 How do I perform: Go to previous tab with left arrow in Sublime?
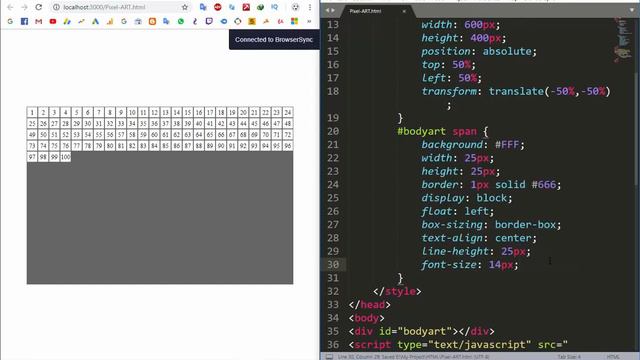327,11
